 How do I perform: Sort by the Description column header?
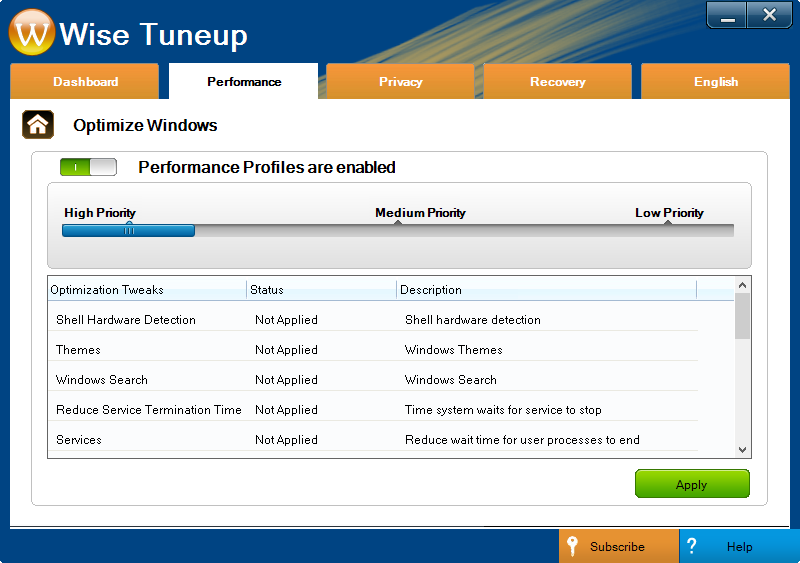pos(546,289)
